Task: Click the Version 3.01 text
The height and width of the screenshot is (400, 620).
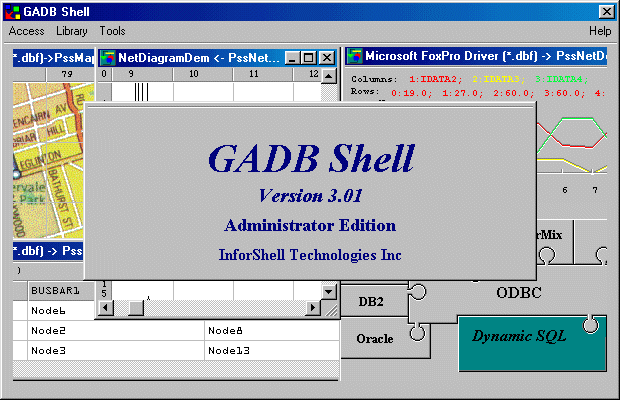Action: click(310, 196)
